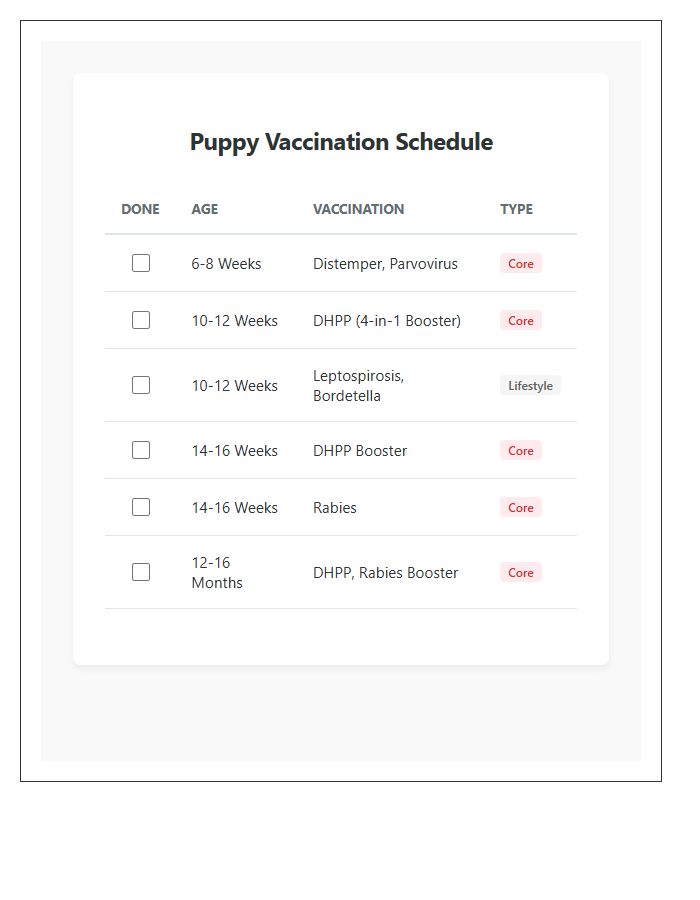Screen dimensions: 700x900
Task: Select the DHPP, Rabies Booster text
Action: [385, 572]
